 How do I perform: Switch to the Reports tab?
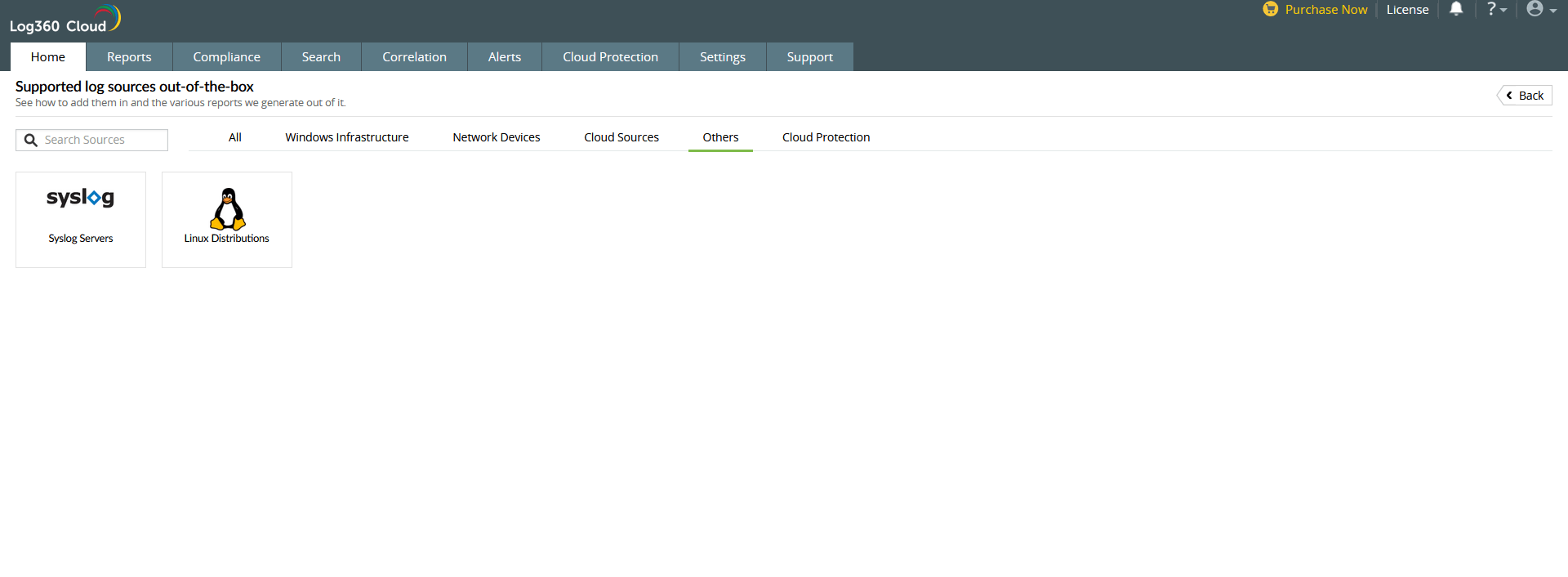click(129, 57)
